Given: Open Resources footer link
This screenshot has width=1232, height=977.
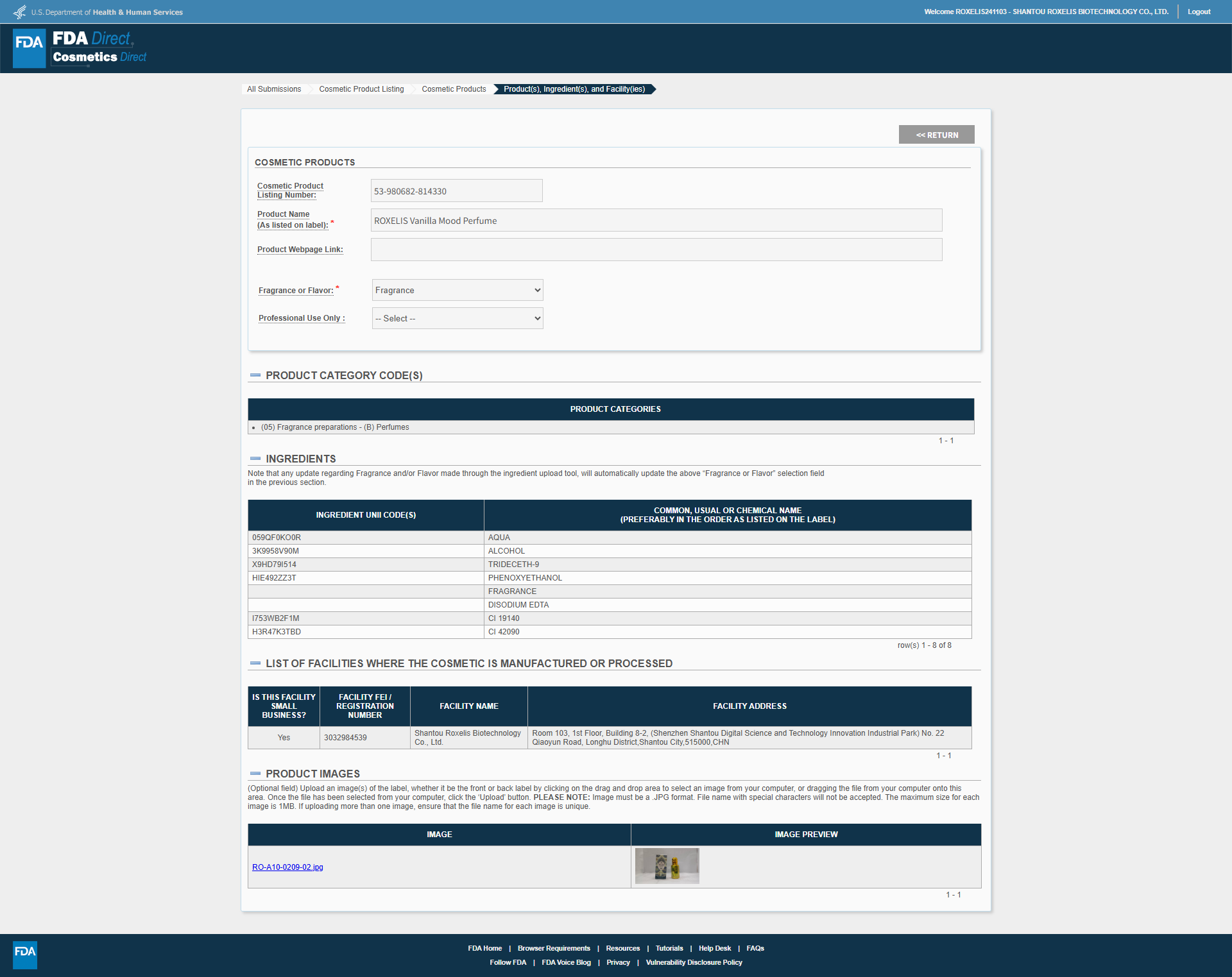Looking at the screenshot, I should (x=623, y=948).
